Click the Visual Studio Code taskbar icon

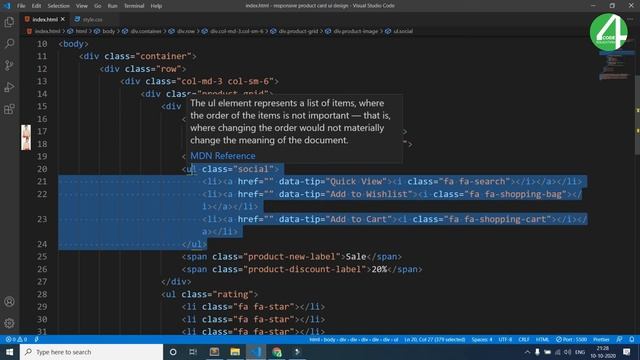tap(256, 352)
